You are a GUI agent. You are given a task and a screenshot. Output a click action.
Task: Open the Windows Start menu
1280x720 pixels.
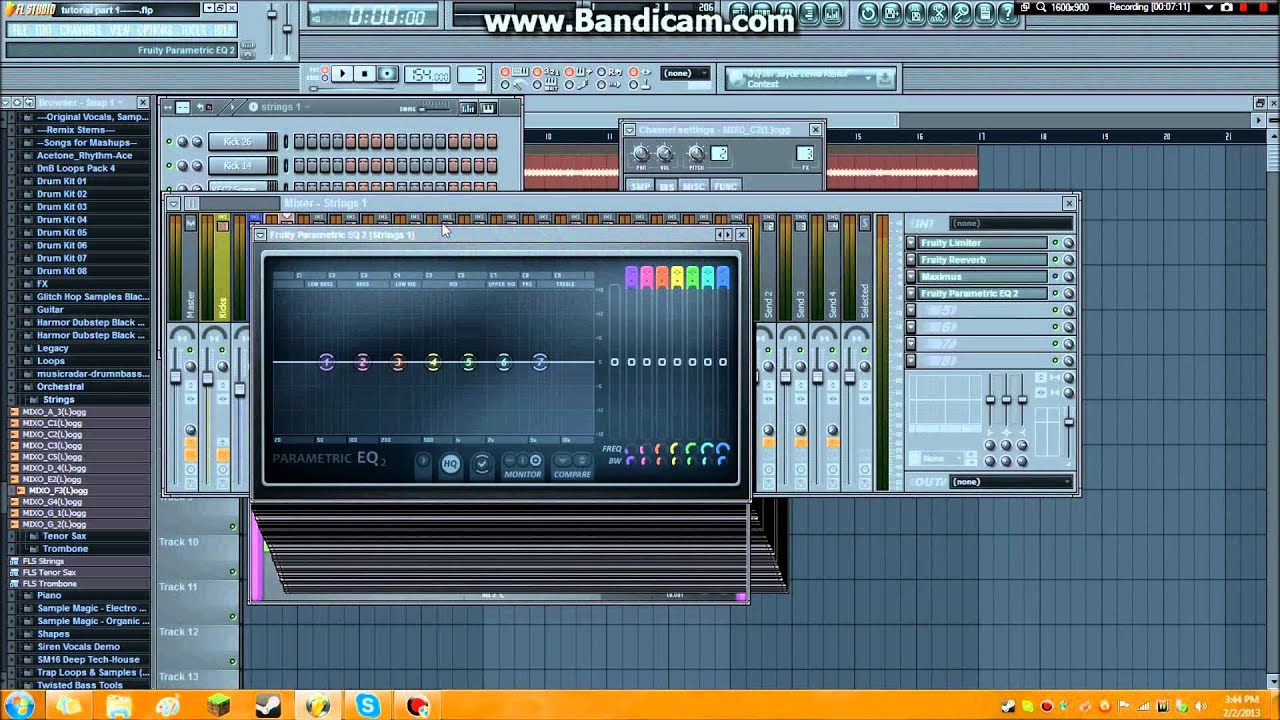click(x=20, y=706)
